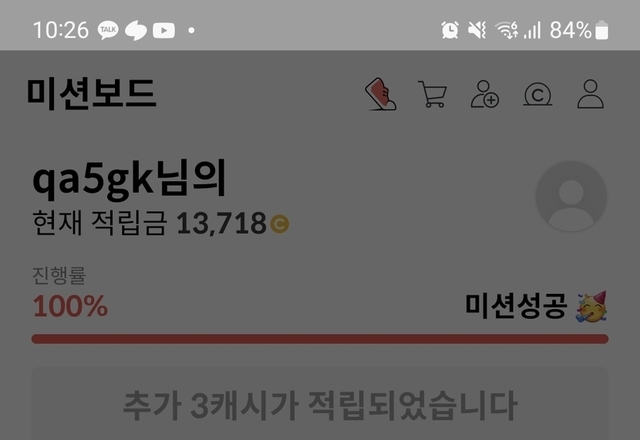Image resolution: width=640 pixels, height=440 pixels.
Task: Tap the gold cash coin symbol
Action: click(280, 224)
